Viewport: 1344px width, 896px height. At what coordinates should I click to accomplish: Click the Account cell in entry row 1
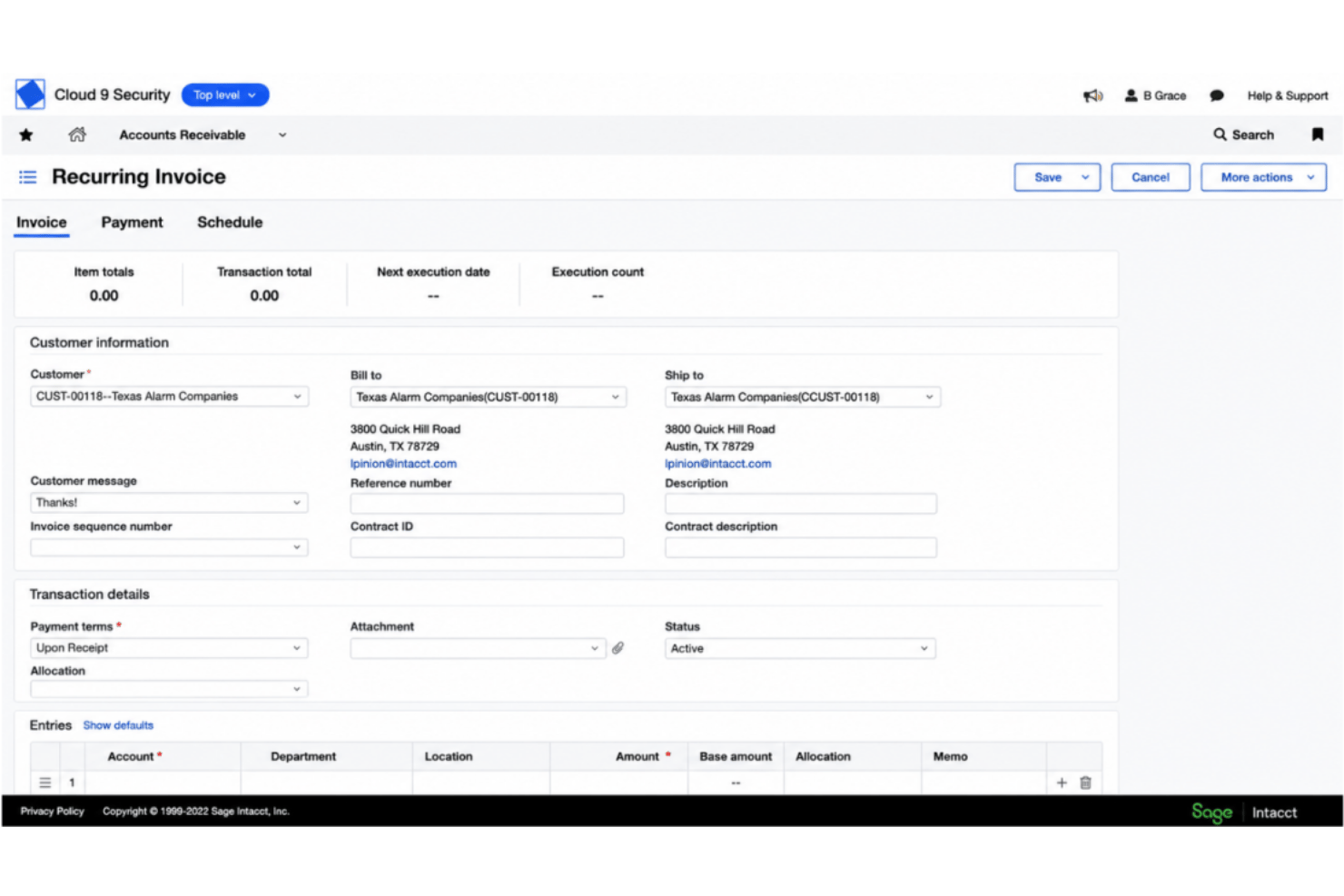163,783
